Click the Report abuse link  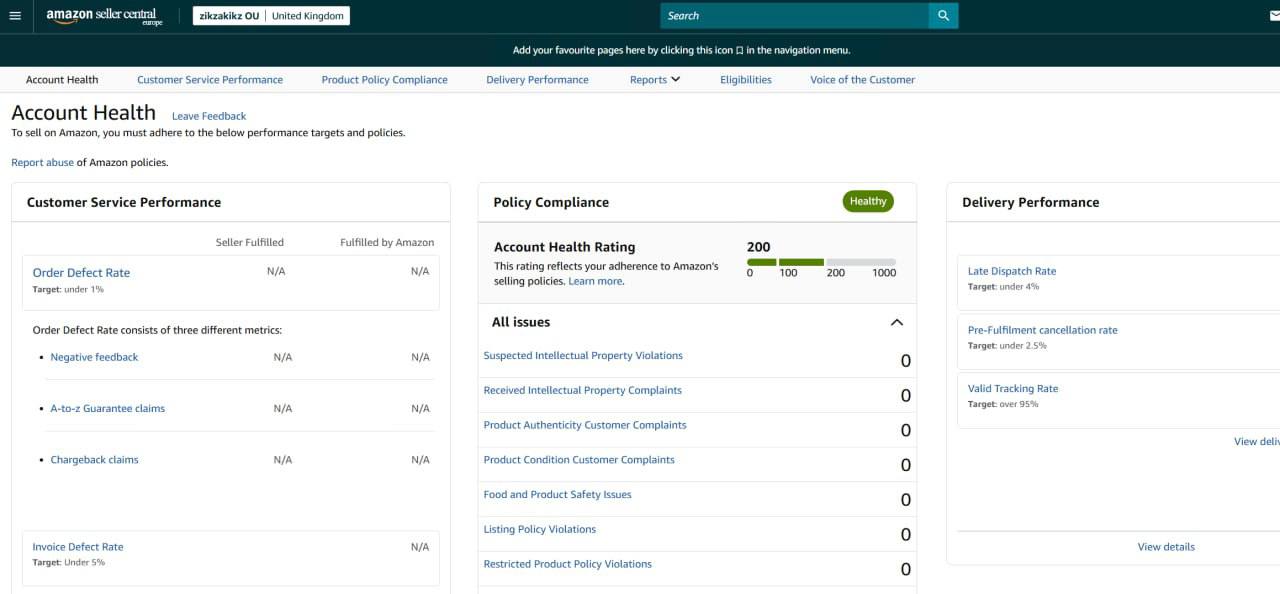pos(43,162)
